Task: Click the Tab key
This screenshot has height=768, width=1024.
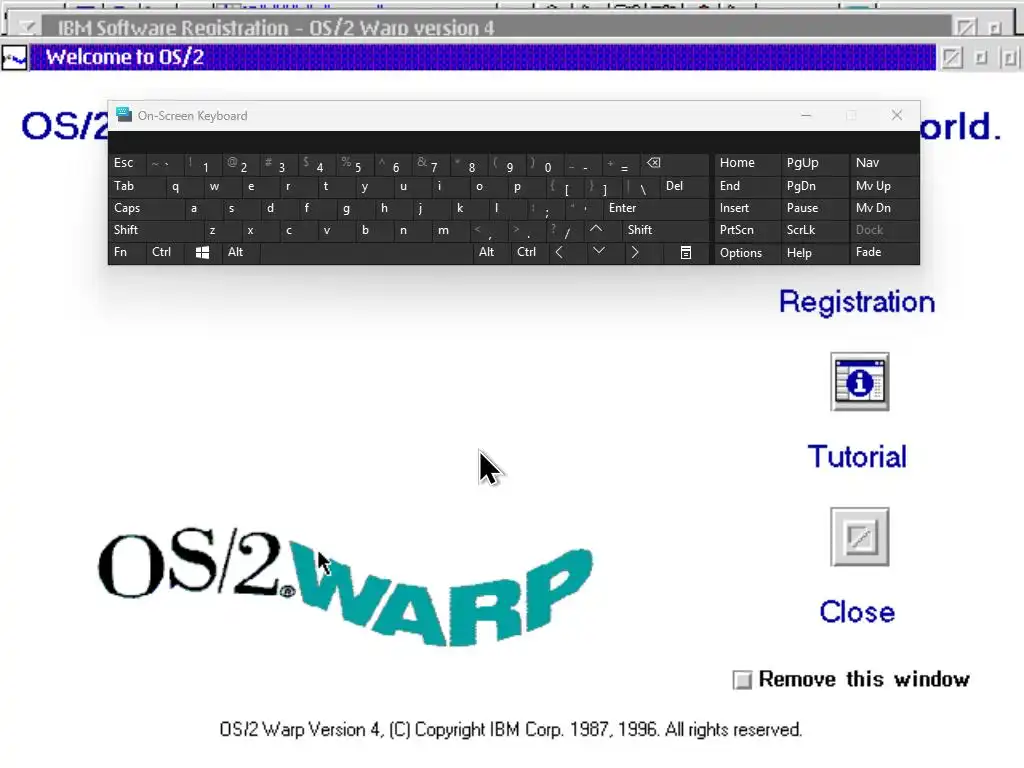Action: 136,186
